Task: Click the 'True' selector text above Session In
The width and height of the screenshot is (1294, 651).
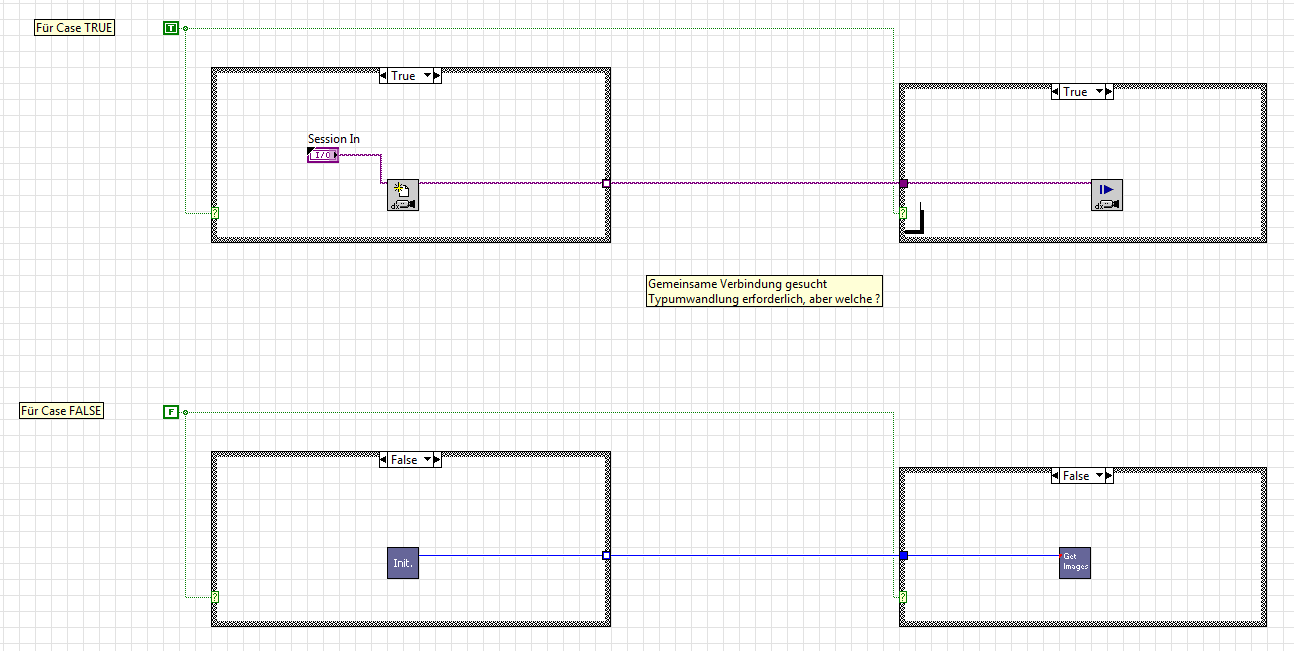Action: pyautogui.click(x=404, y=76)
